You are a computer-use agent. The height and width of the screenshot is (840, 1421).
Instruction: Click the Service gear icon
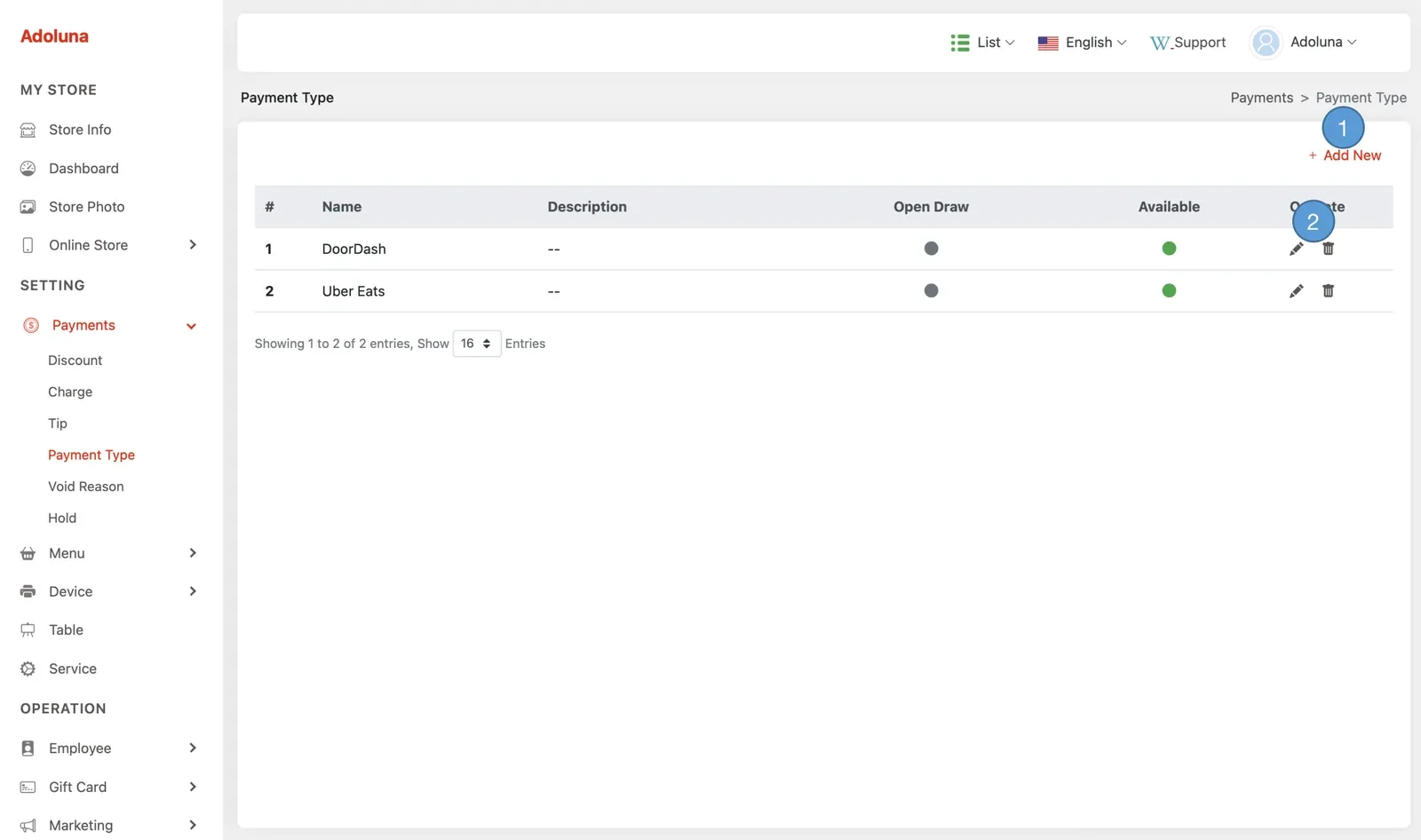point(28,669)
